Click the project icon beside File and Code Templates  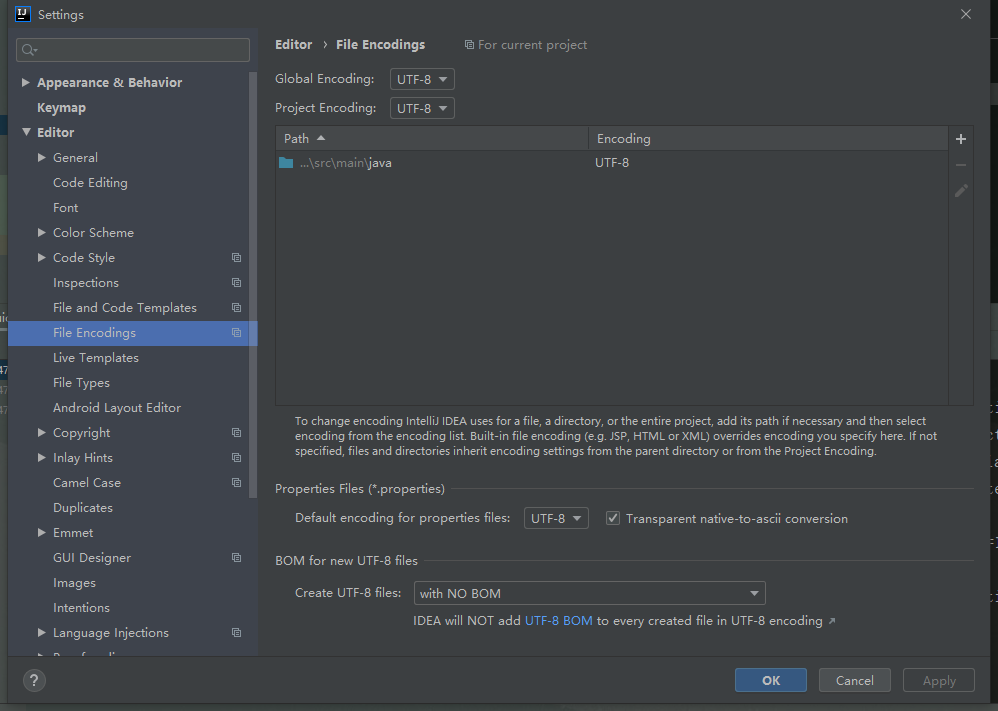pos(236,307)
